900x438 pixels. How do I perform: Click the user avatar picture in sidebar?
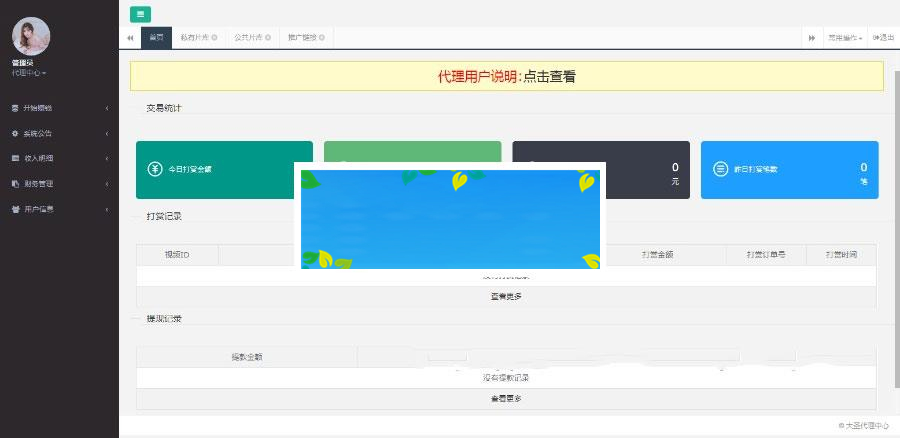pos(30,36)
